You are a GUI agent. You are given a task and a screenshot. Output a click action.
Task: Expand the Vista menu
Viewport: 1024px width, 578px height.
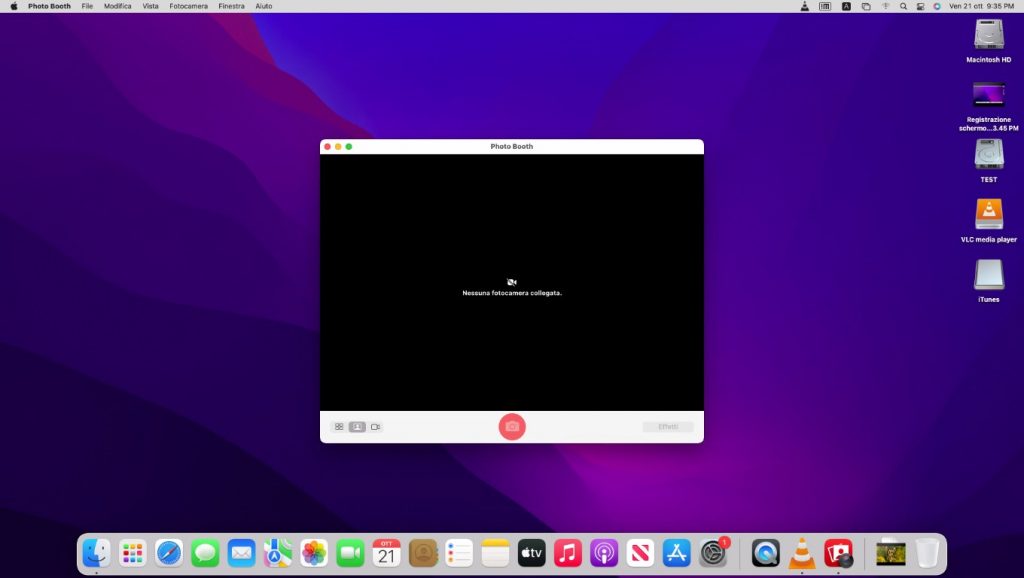click(150, 6)
